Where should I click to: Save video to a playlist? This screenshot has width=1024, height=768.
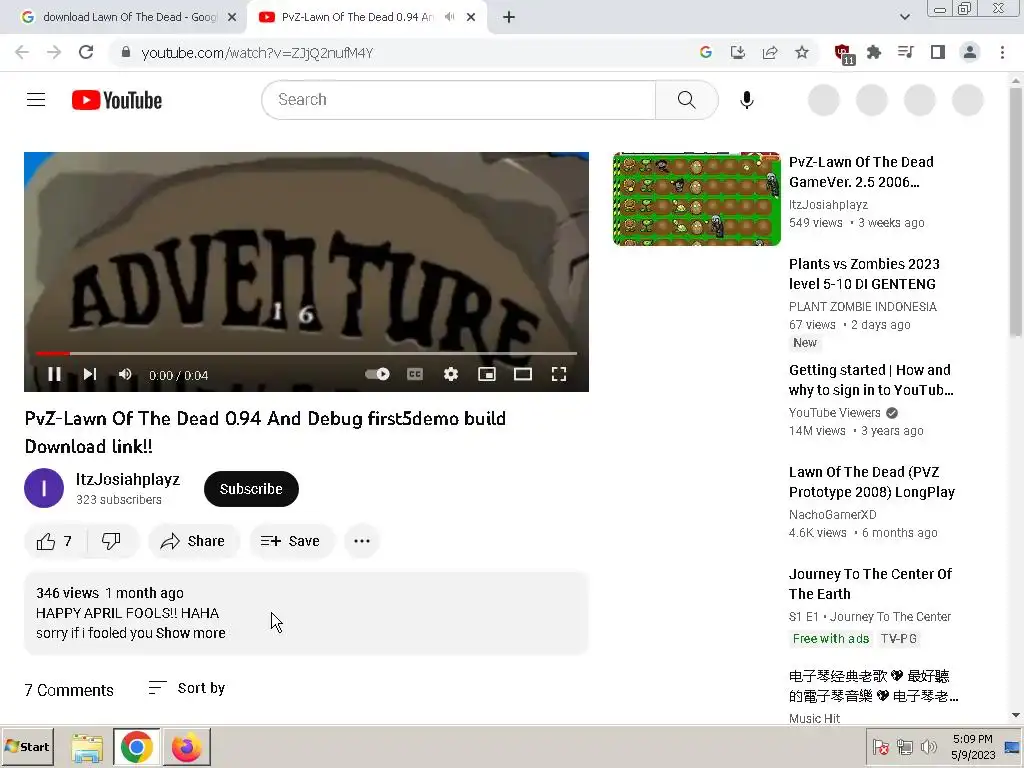coord(291,541)
